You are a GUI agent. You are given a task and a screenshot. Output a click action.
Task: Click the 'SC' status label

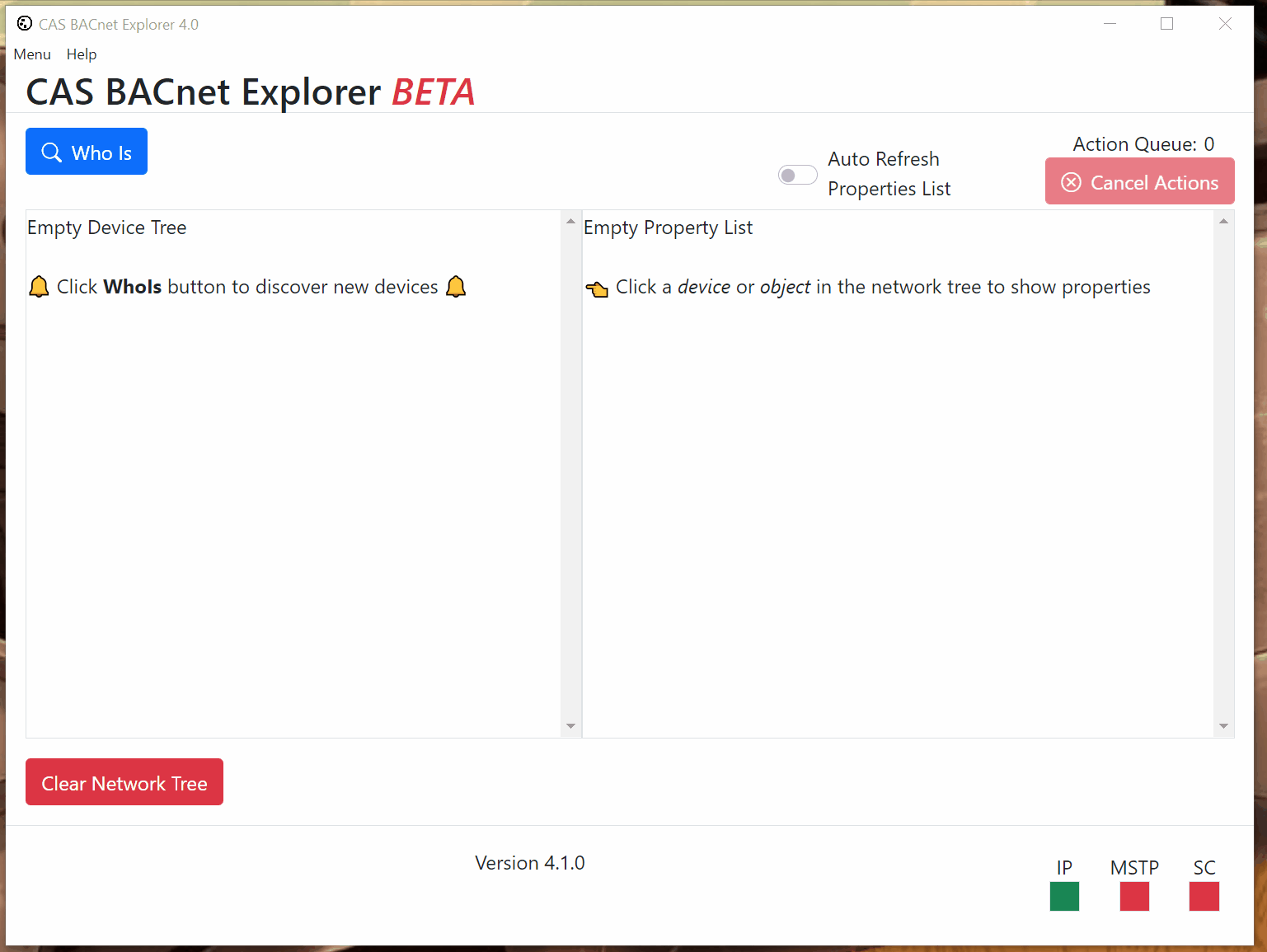(1204, 868)
